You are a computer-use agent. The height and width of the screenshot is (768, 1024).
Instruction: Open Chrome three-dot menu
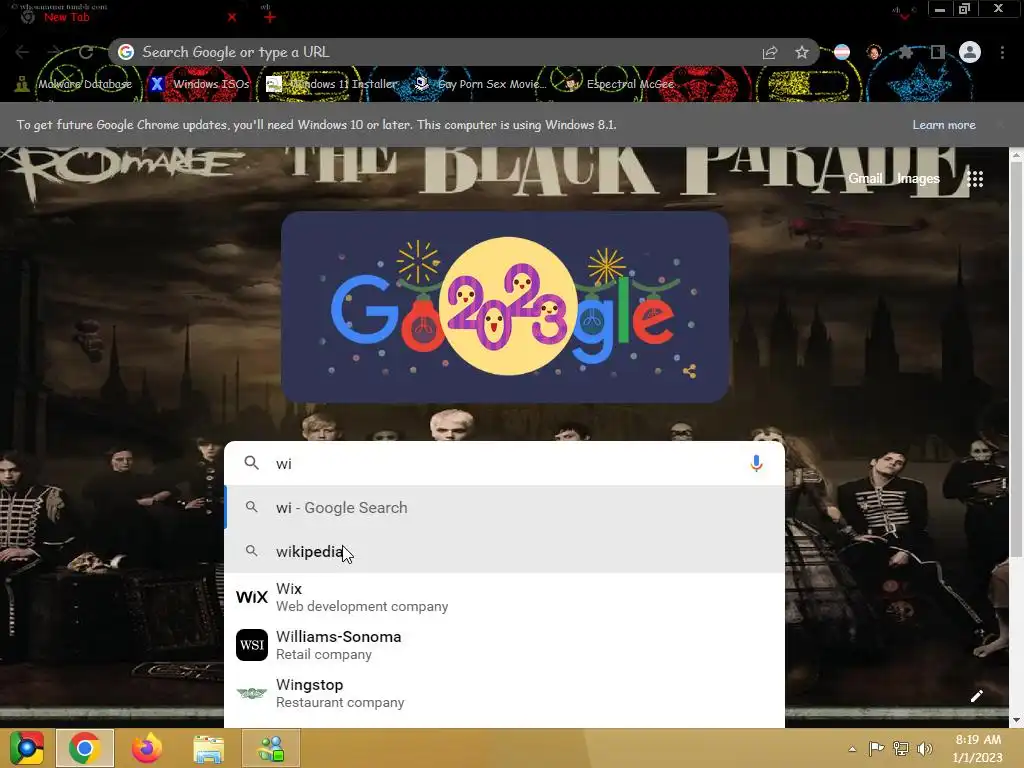tap(1002, 52)
